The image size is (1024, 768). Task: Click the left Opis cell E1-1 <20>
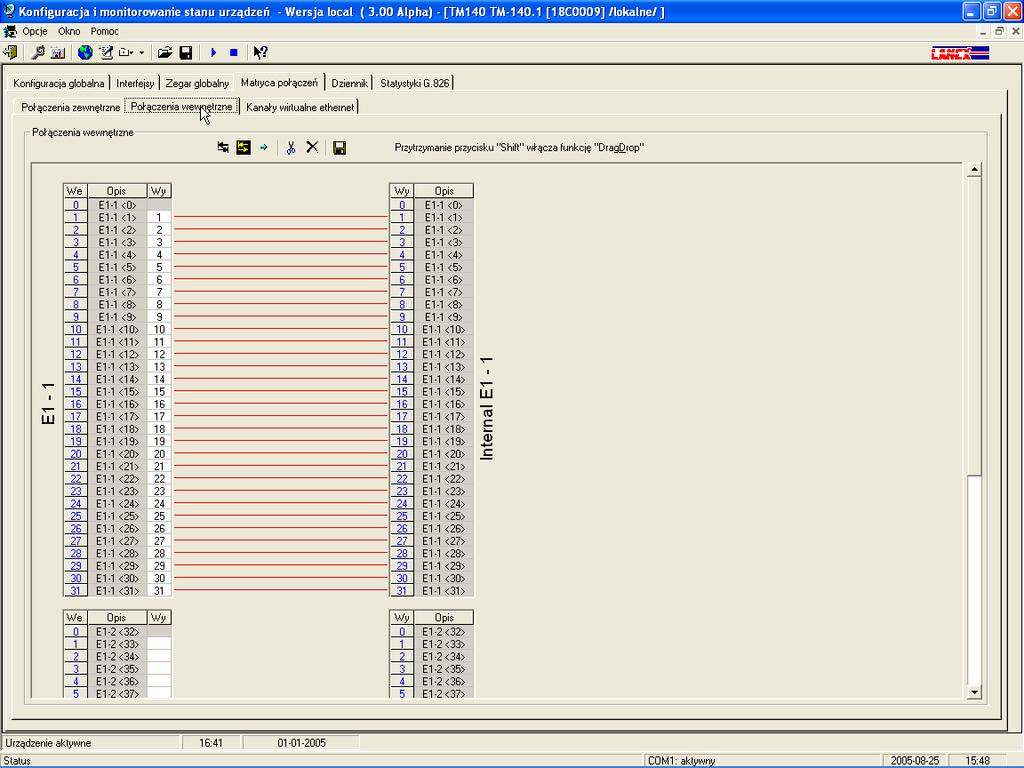(117, 454)
